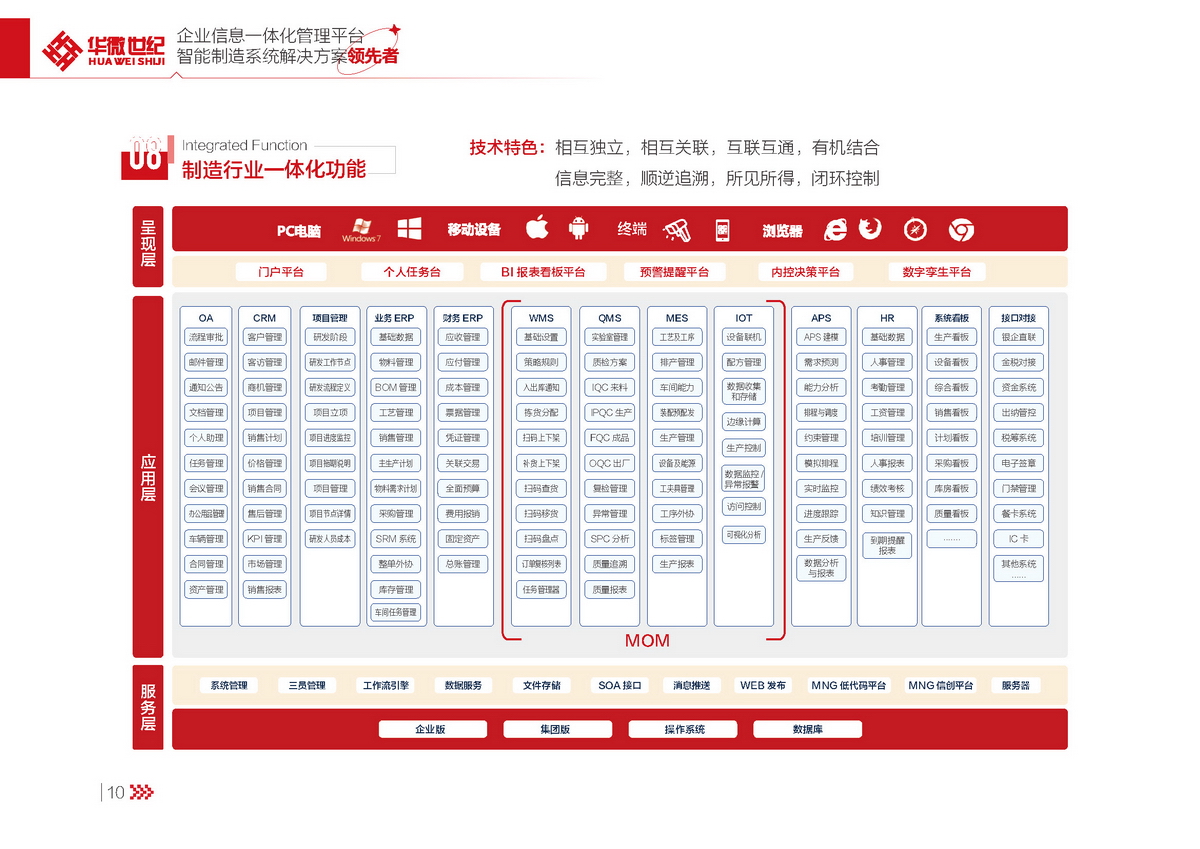Click IQC 来料 in the QMS column
Viewport: 1200px width, 849px height.
pyautogui.click(x=609, y=387)
